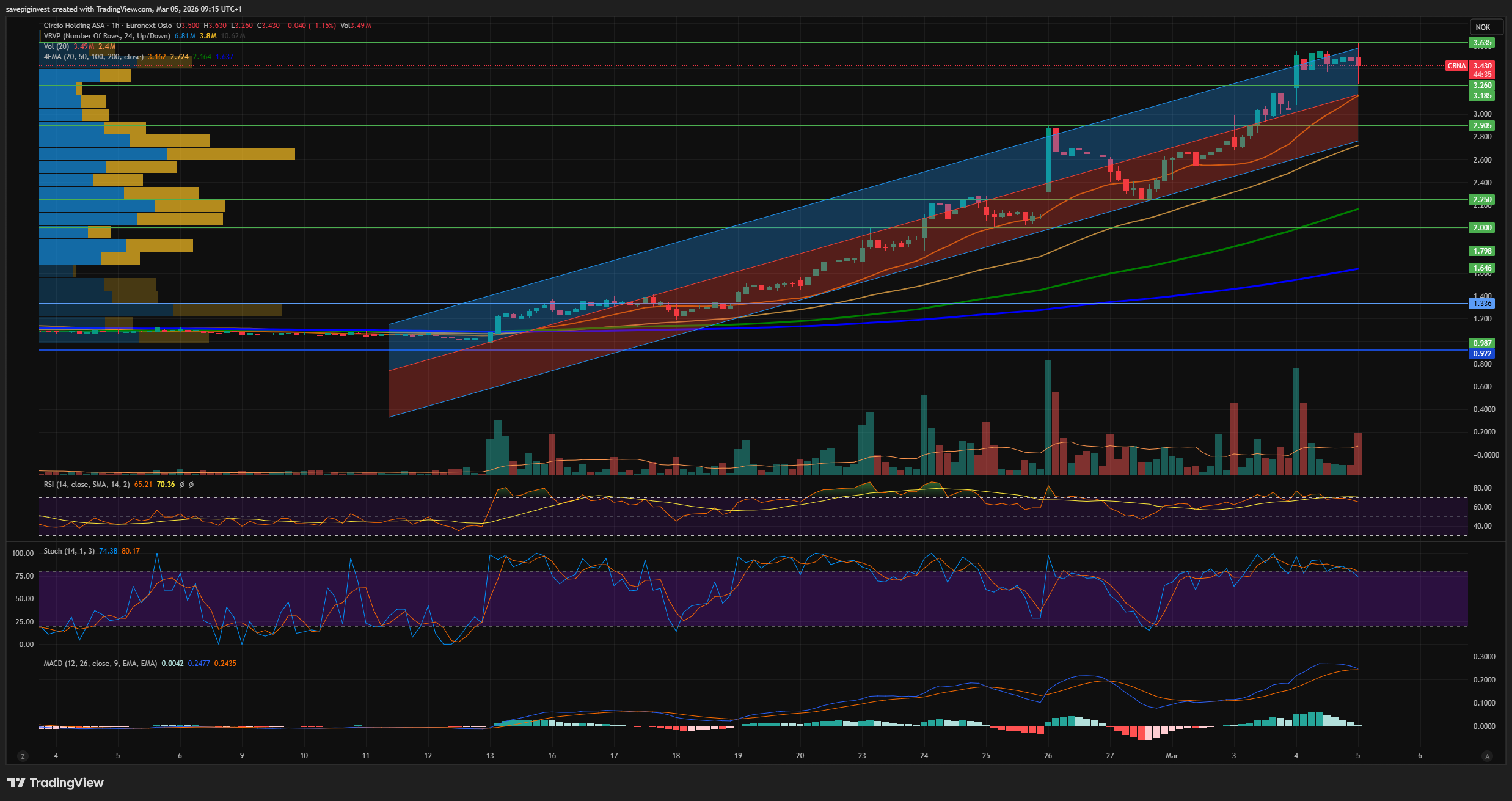Open the 4EMA indicator legend
Viewport: 1512px width, 801px height.
pos(93,57)
